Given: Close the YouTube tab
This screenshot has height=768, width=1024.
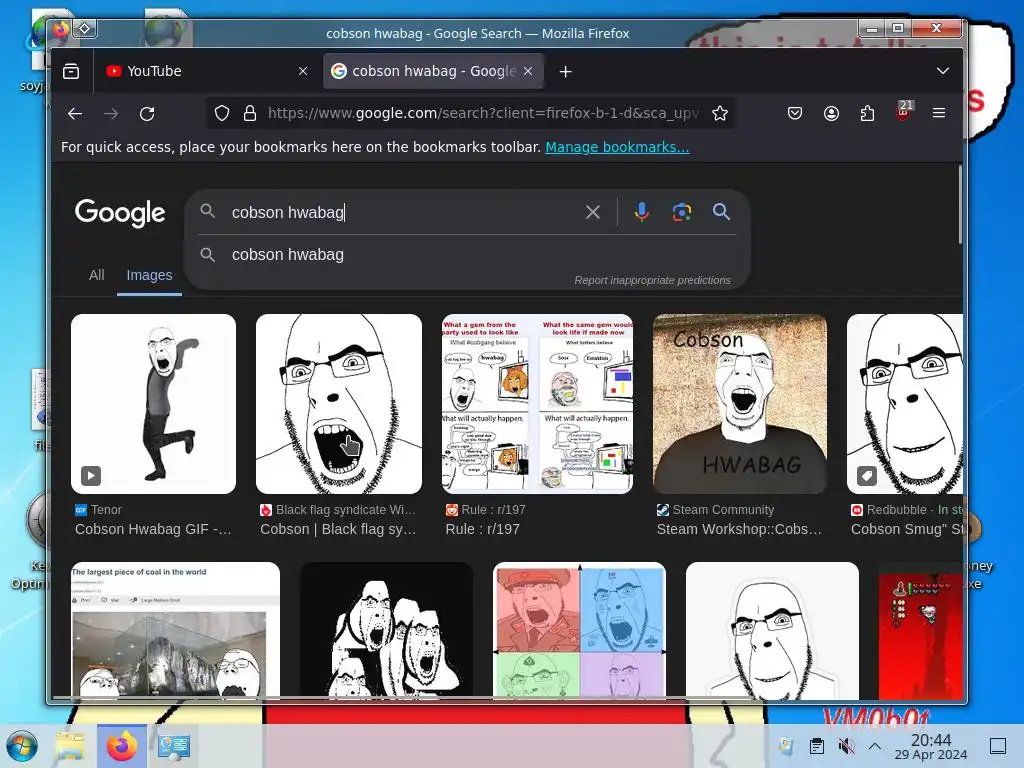Looking at the screenshot, I should point(303,71).
